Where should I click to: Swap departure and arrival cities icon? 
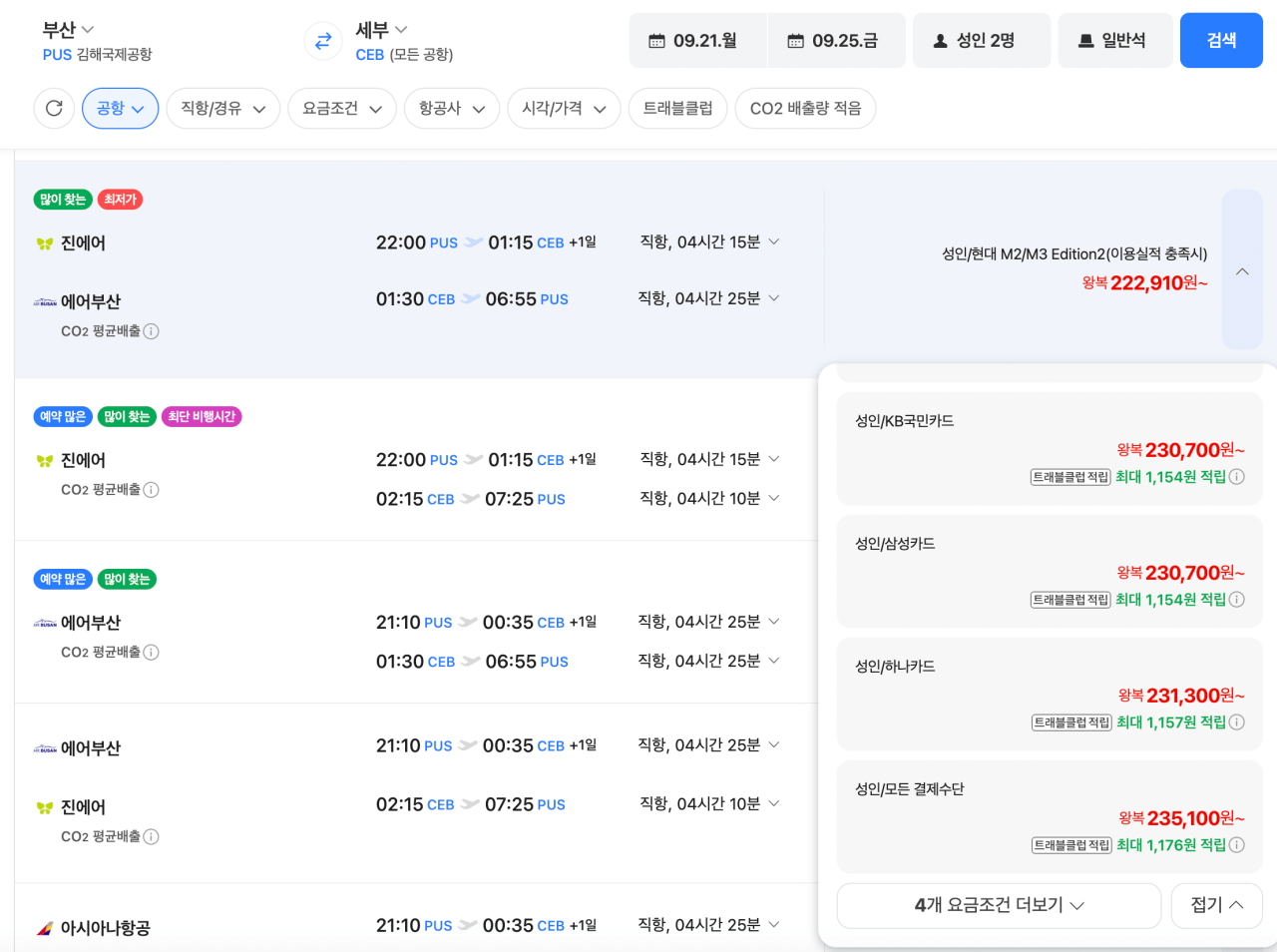323,41
